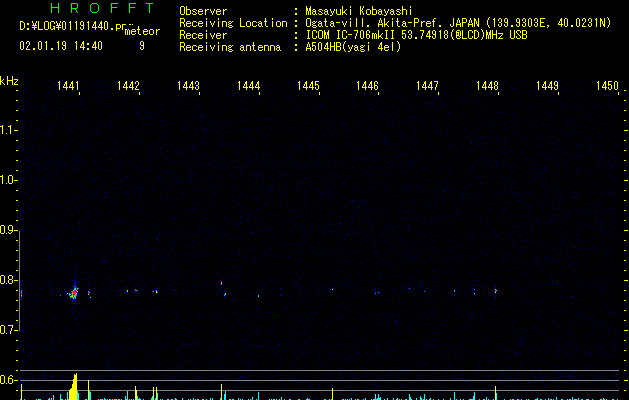Select observer name Masayuki Kobayashi
629x400 pixels.
[359, 11]
